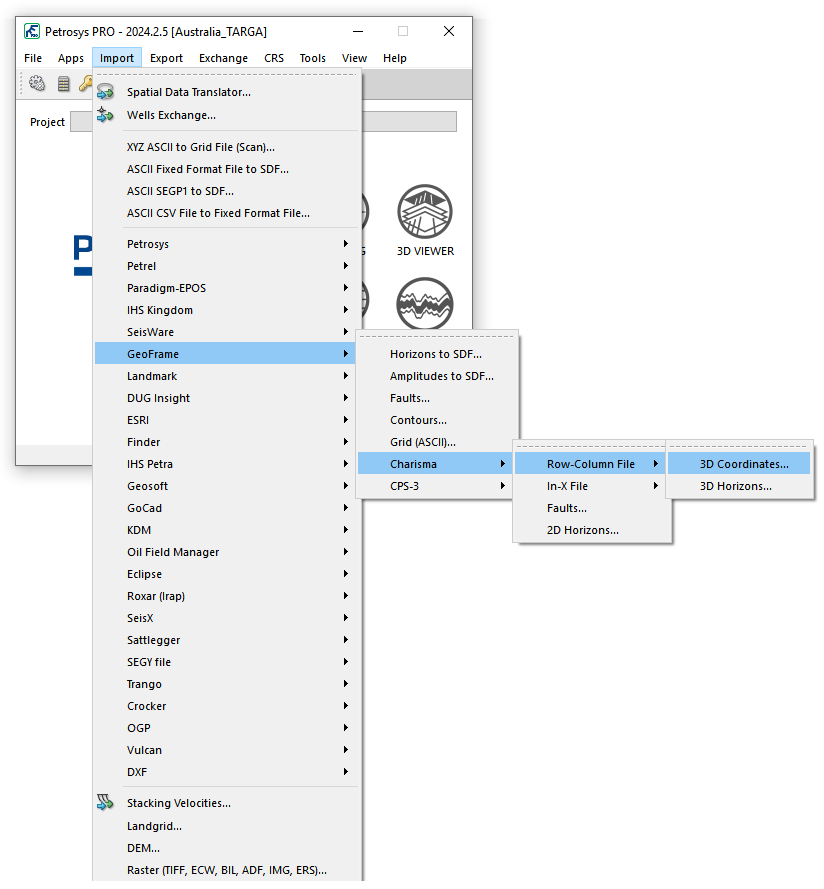Click the Spatial Data Translator icon
The width and height of the screenshot is (824, 889).
(106, 92)
